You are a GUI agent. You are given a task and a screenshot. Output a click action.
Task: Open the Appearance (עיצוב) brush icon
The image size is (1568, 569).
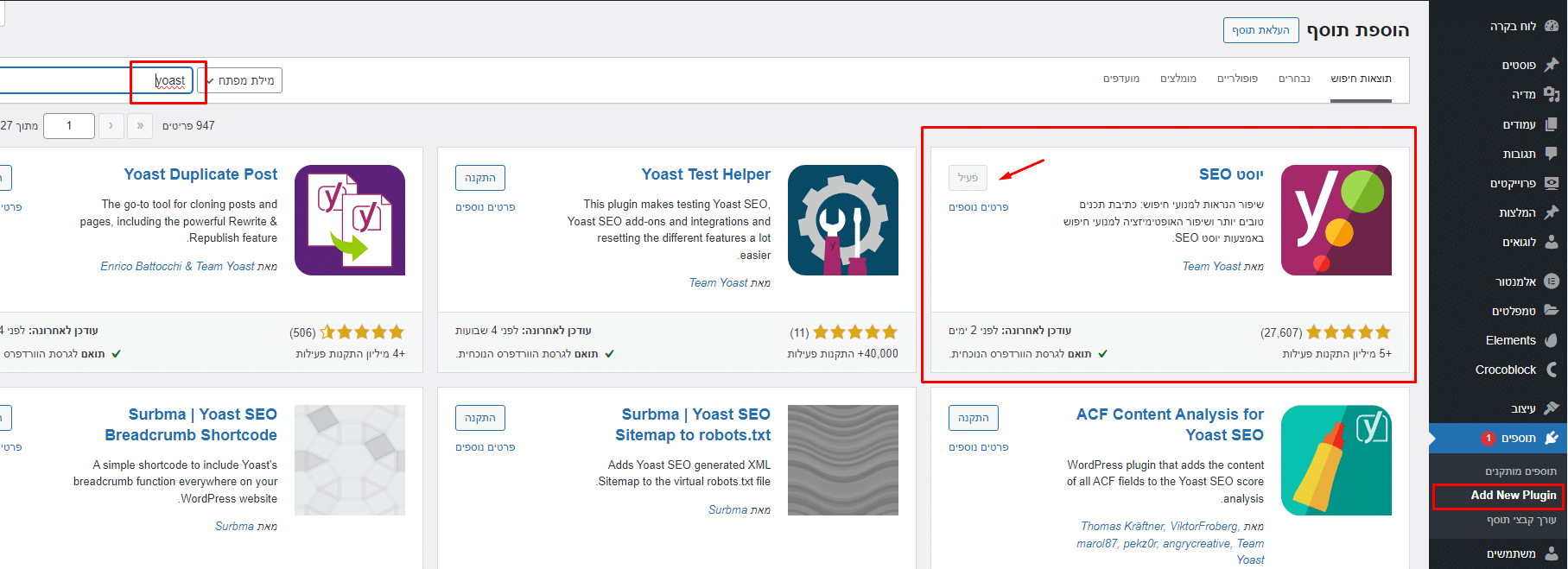[1552, 408]
